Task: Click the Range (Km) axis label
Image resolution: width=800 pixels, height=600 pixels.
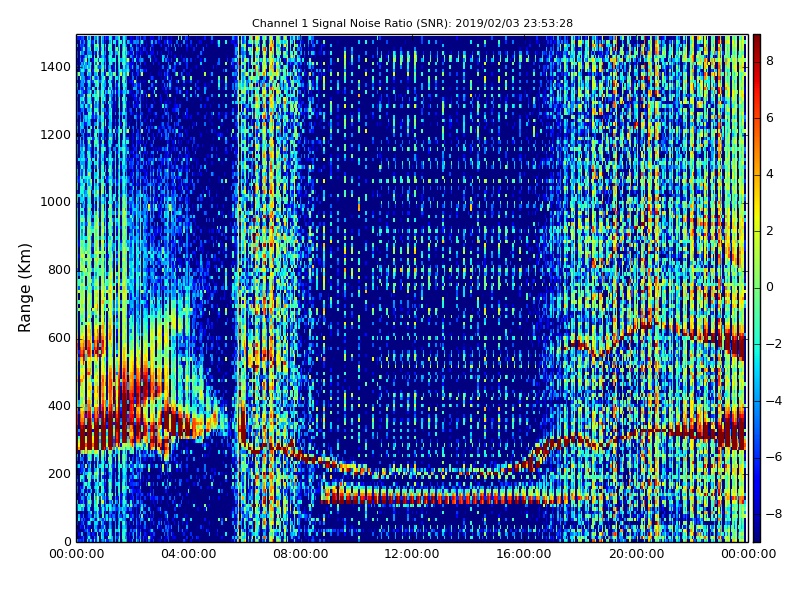Action: 24,288
